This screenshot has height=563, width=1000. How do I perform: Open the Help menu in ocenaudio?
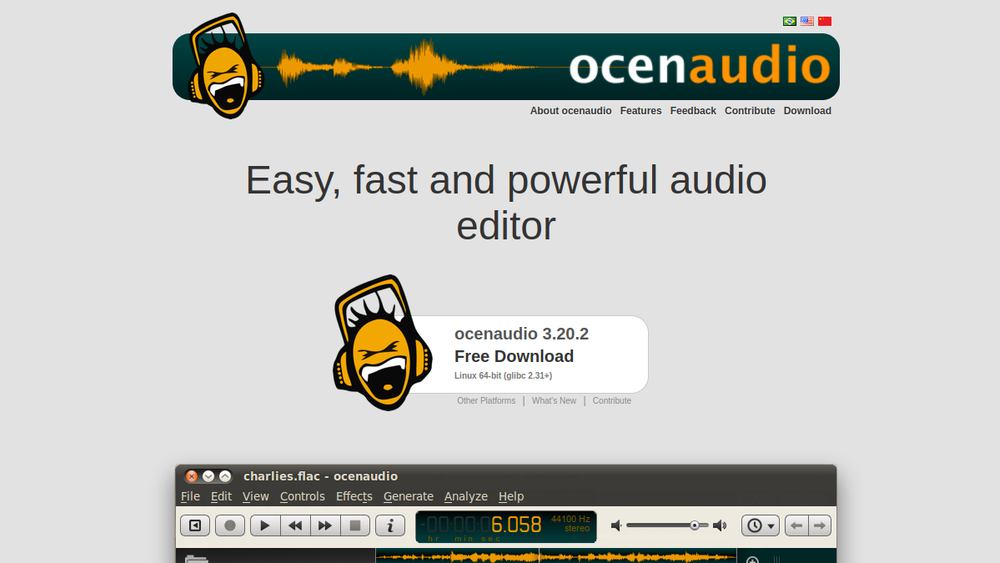[511, 496]
